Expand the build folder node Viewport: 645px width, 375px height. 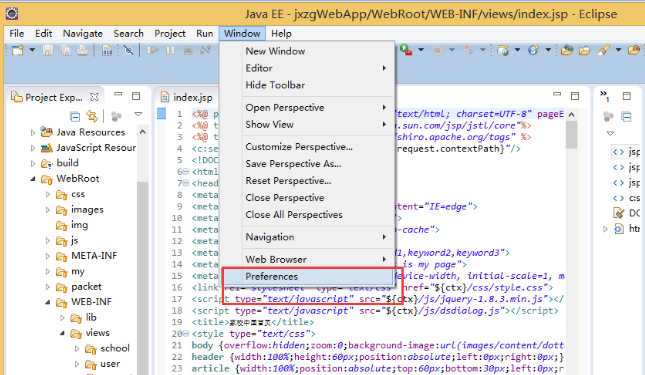coord(32,163)
